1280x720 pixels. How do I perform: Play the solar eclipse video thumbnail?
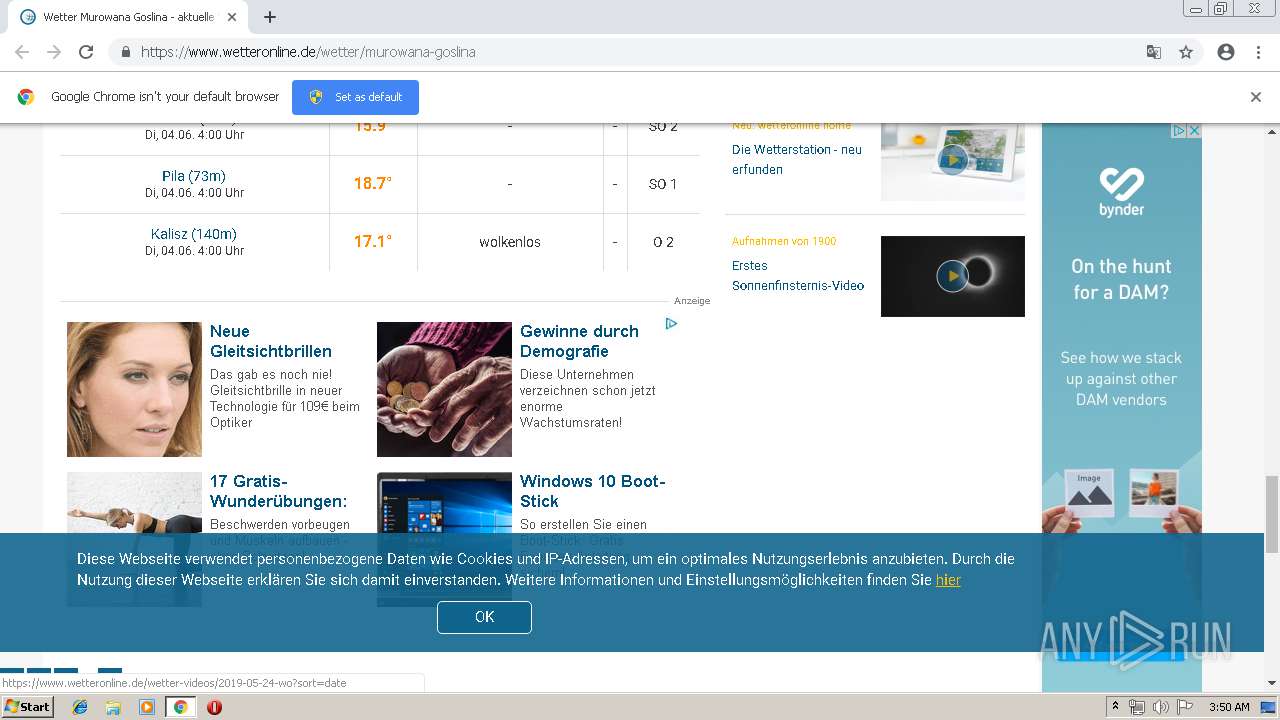point(953,276)
